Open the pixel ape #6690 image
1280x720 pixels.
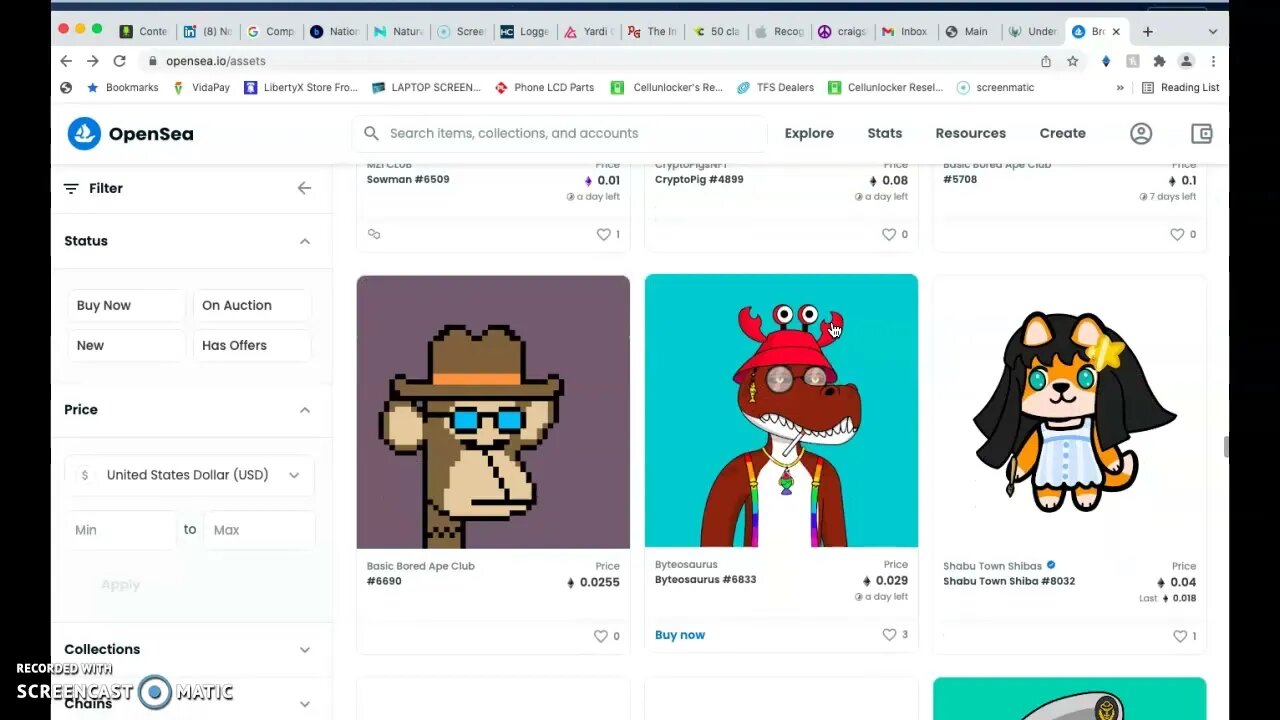point(493,412)
